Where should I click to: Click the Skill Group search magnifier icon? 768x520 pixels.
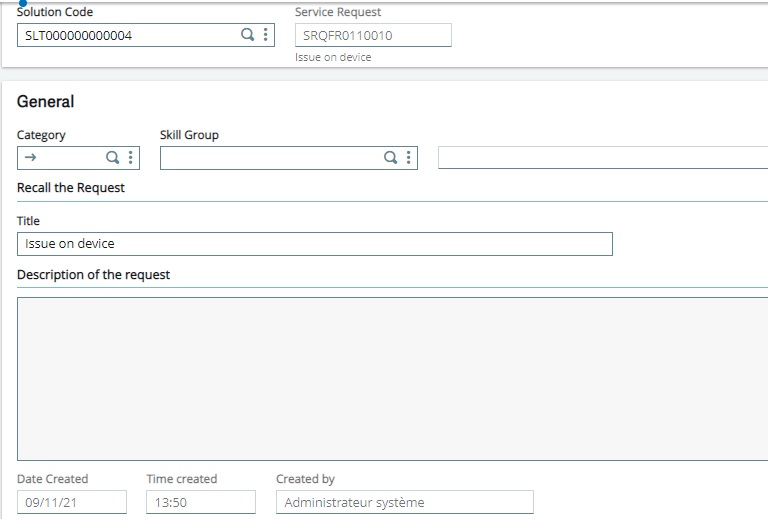coord(391,158)
